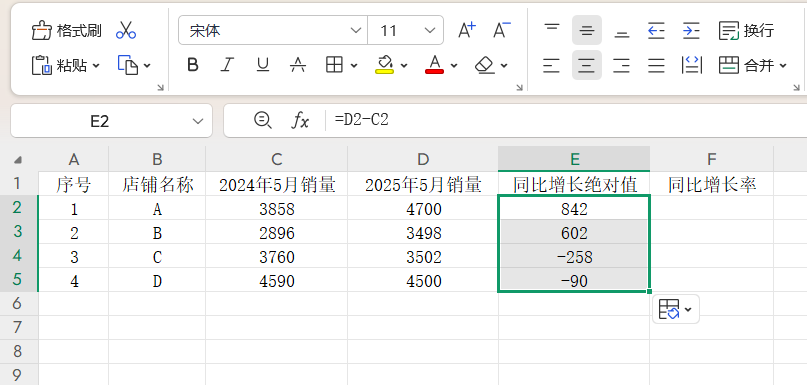Apply the yellow fill color bucket
This screenshot has width=807, height=385.
[384, 65]
